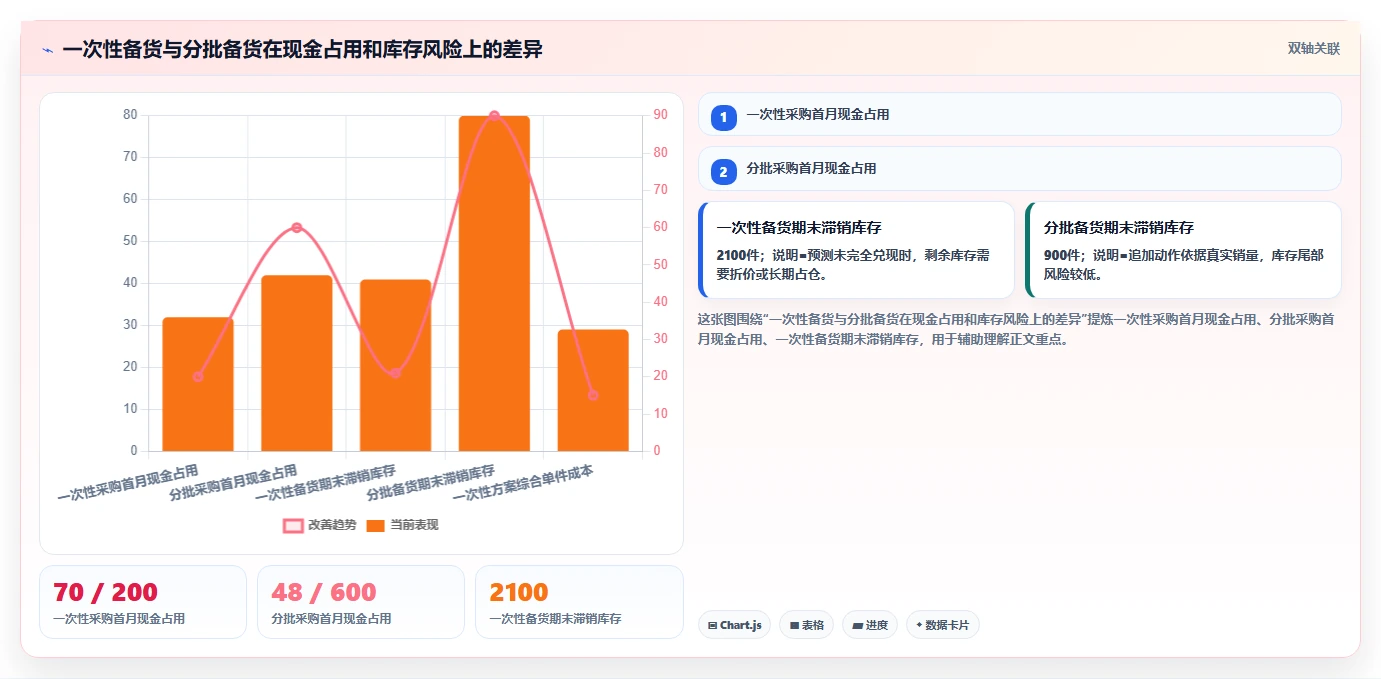The width and height of the screenshot is (1381, 679).
Task: Click the 双轴关联 label
Action: pyautogui.click(x=1313, y=49)
